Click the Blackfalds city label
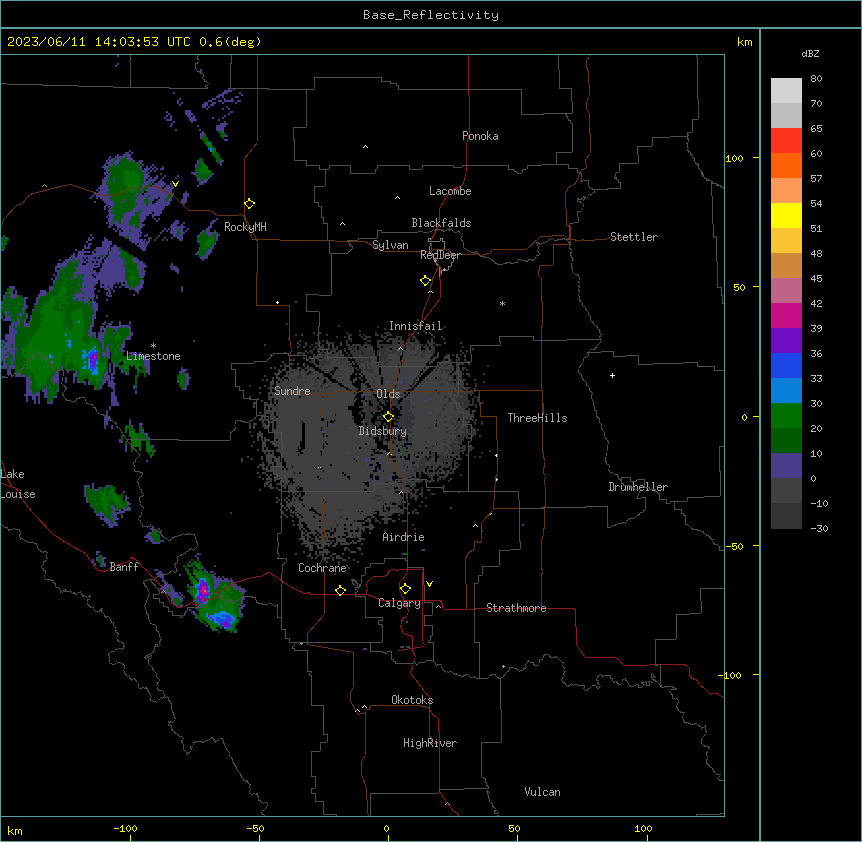This screenshot has width=862, height=842. click(441, 223)
